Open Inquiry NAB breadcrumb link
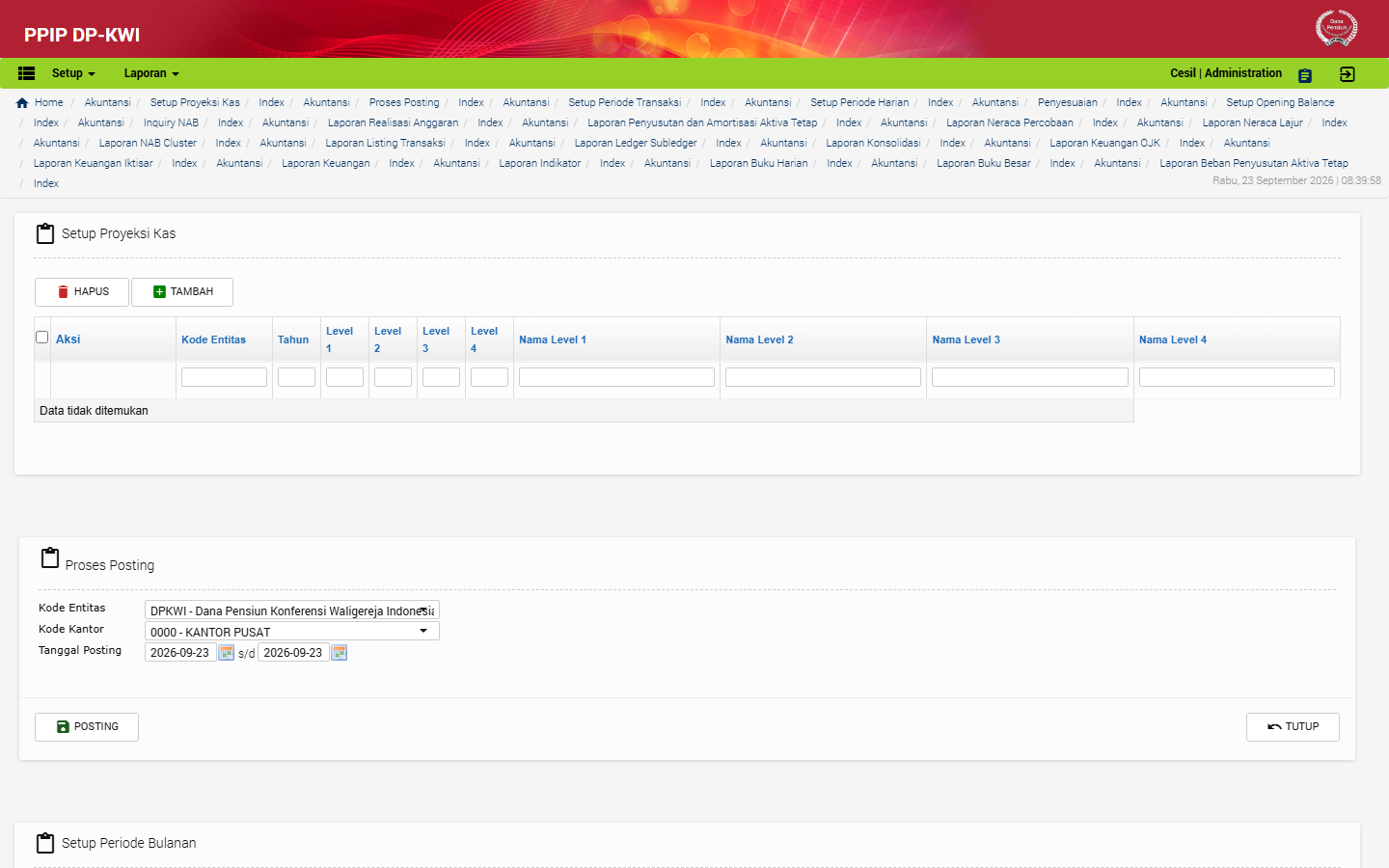 pyautogui.click(x=171, y=122)
